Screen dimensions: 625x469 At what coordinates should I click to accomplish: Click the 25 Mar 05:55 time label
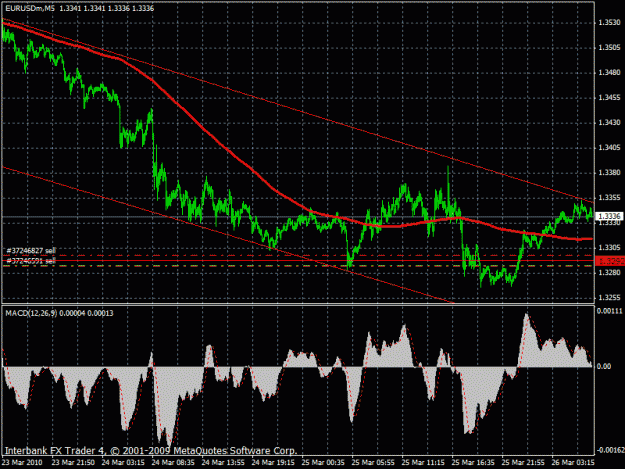coord(373,463)
